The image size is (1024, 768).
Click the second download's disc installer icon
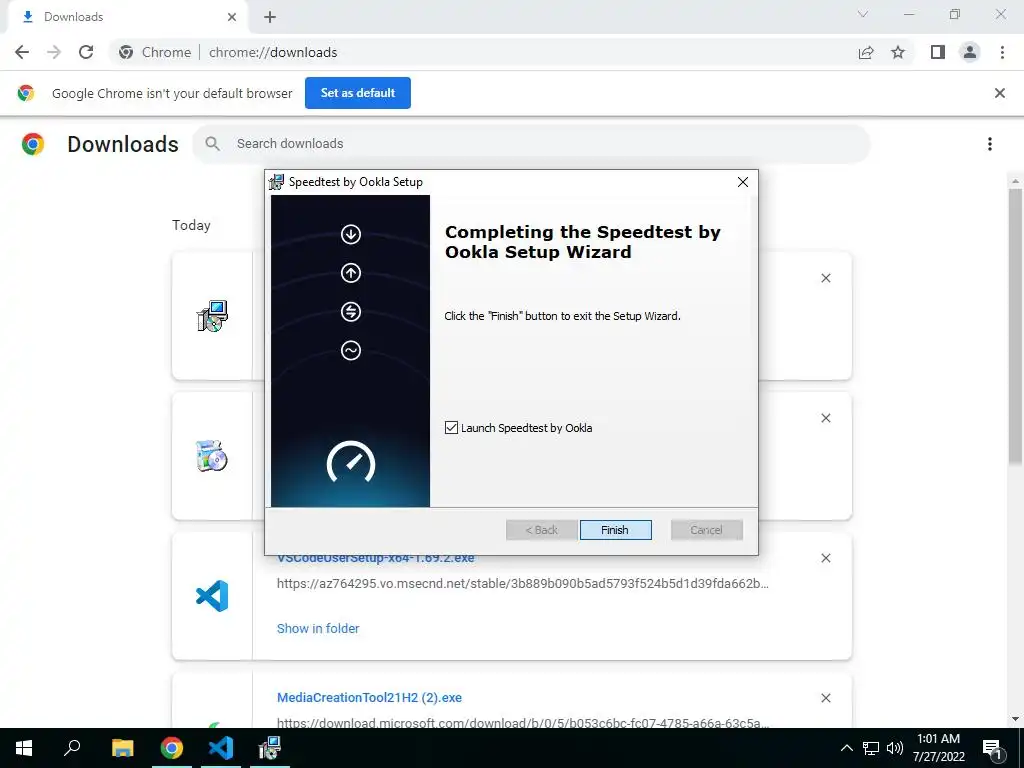tap(212, 456)
